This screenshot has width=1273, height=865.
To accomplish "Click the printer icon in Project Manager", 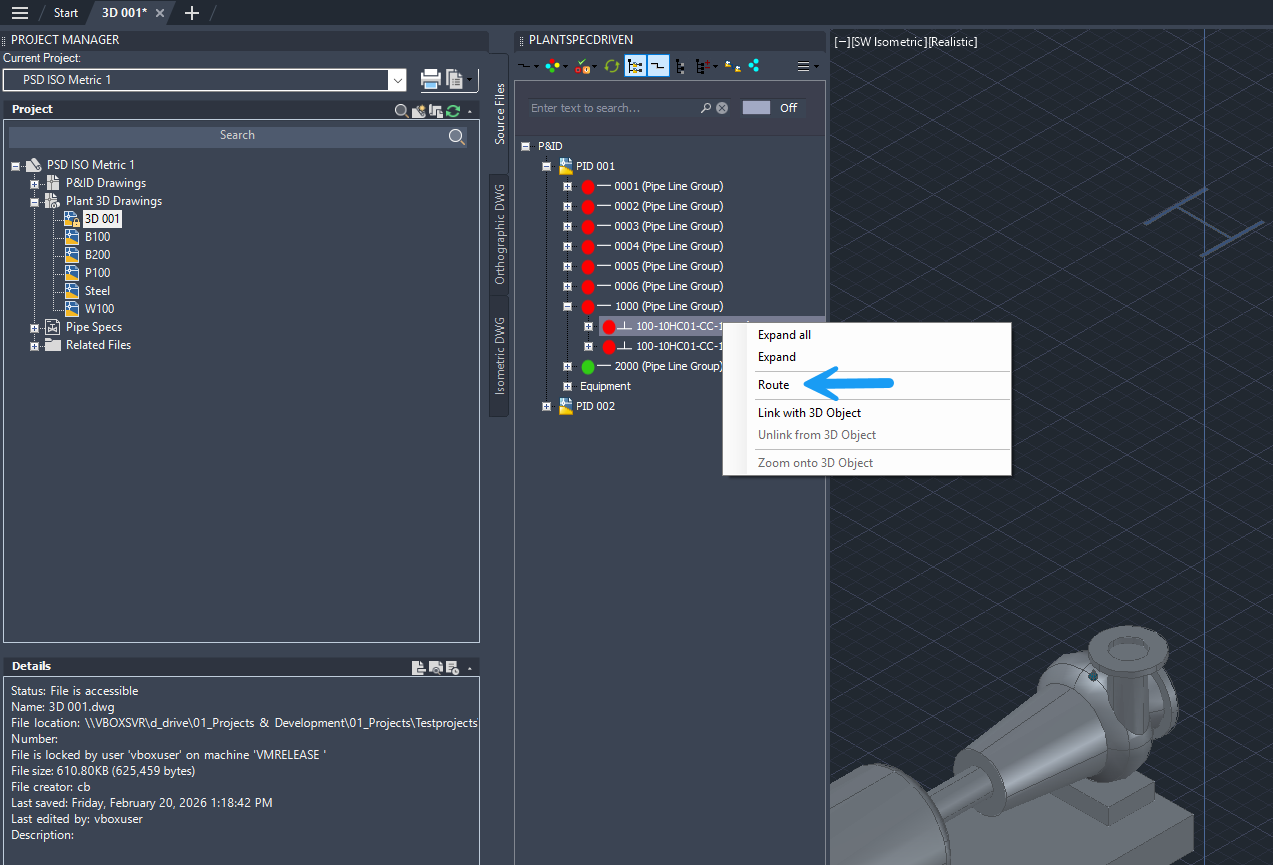I will coord(431,79).
